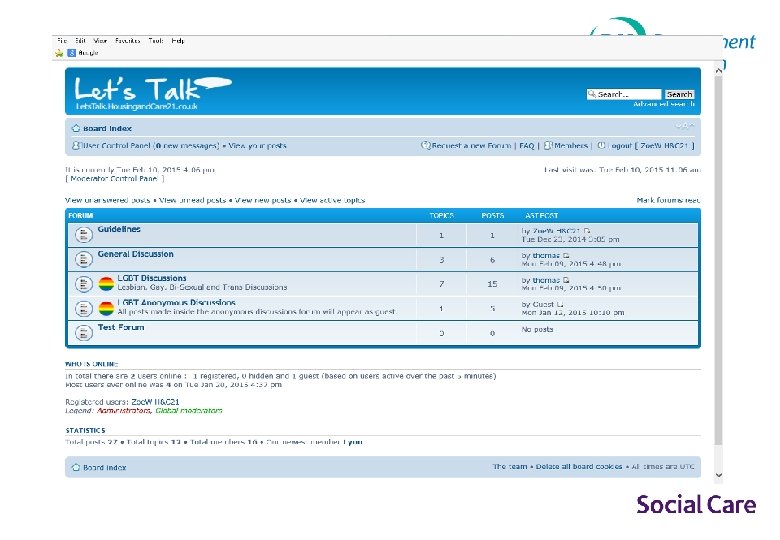Click the scrollbar up arrow
This screenshot has height=540, width=780.
718,71
